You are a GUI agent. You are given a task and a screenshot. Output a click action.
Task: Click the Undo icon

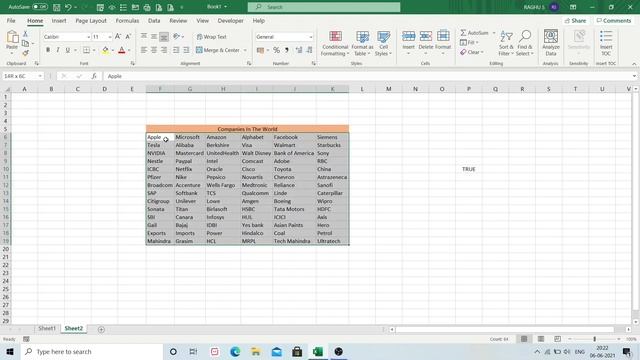[68, 7]
